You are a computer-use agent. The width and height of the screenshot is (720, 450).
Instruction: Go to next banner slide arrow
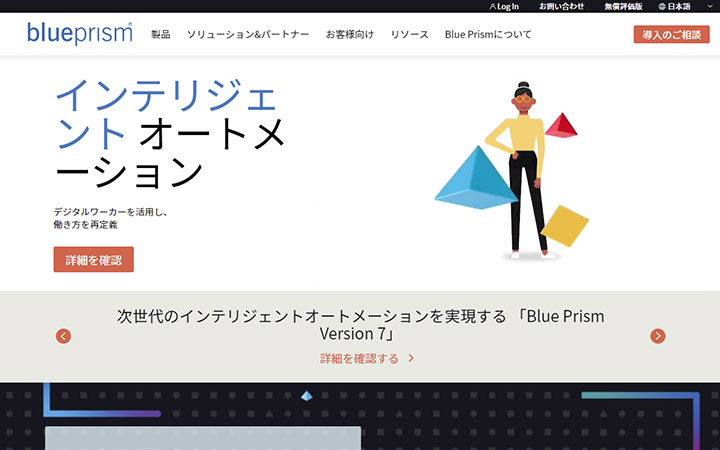(x=658, y=336)
